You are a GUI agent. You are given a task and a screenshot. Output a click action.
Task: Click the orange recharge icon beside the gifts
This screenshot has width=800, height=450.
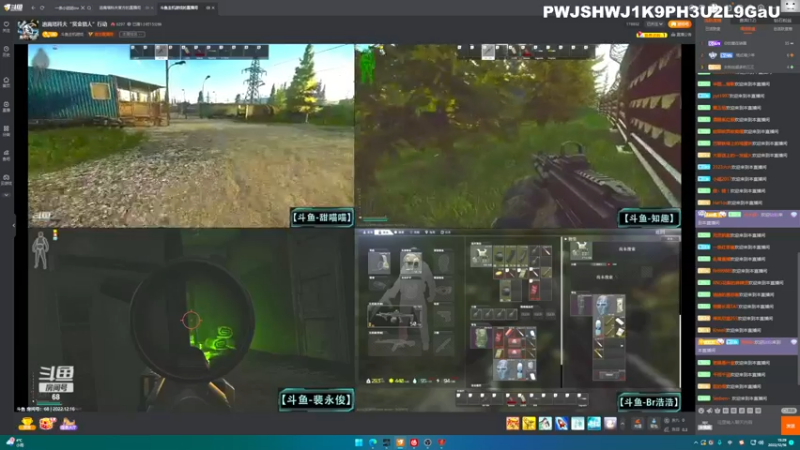pos(638,423)
